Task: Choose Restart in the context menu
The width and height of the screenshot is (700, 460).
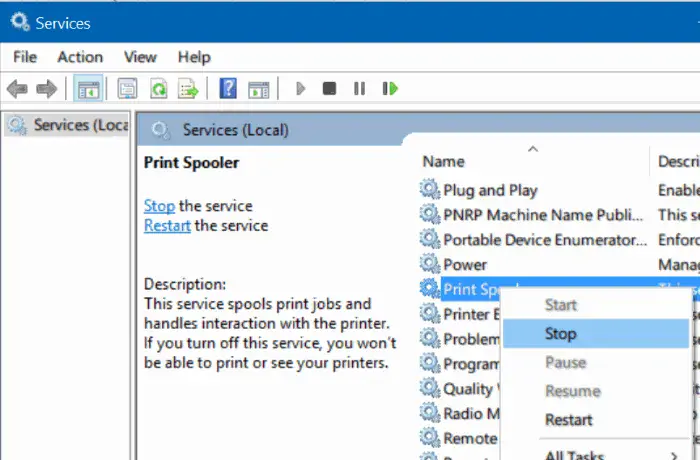Action: pyautogui.click(x=569, y=420)
